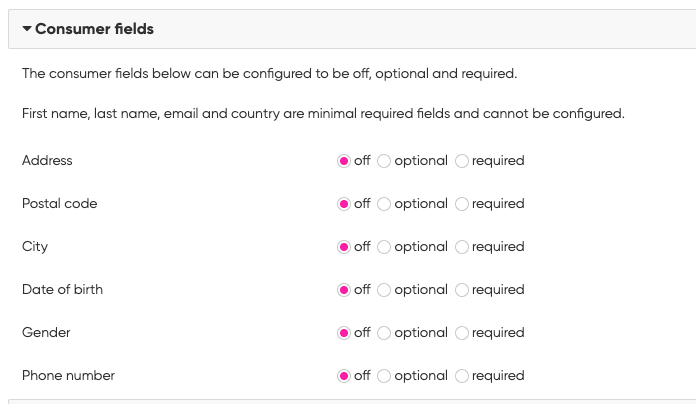
Task: Set Date of birth to required
Action: (462, 290)
